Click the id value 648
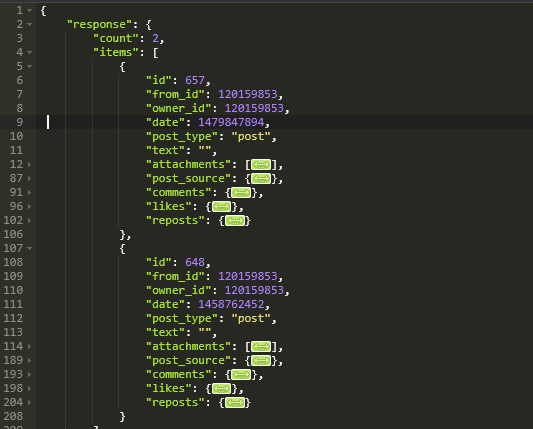The height and width of the screenshot is (429, 533). click(195, 262)
